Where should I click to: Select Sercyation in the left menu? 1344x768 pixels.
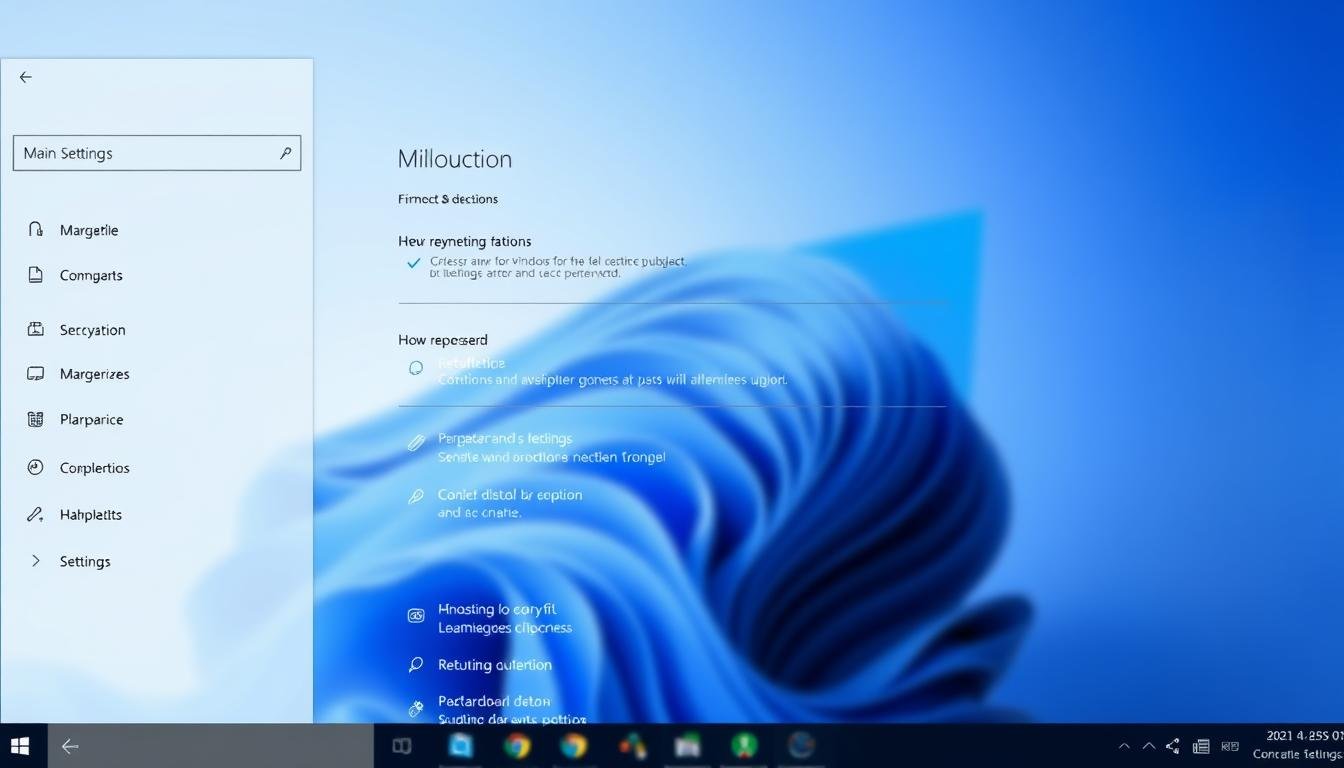click(92, 329)
